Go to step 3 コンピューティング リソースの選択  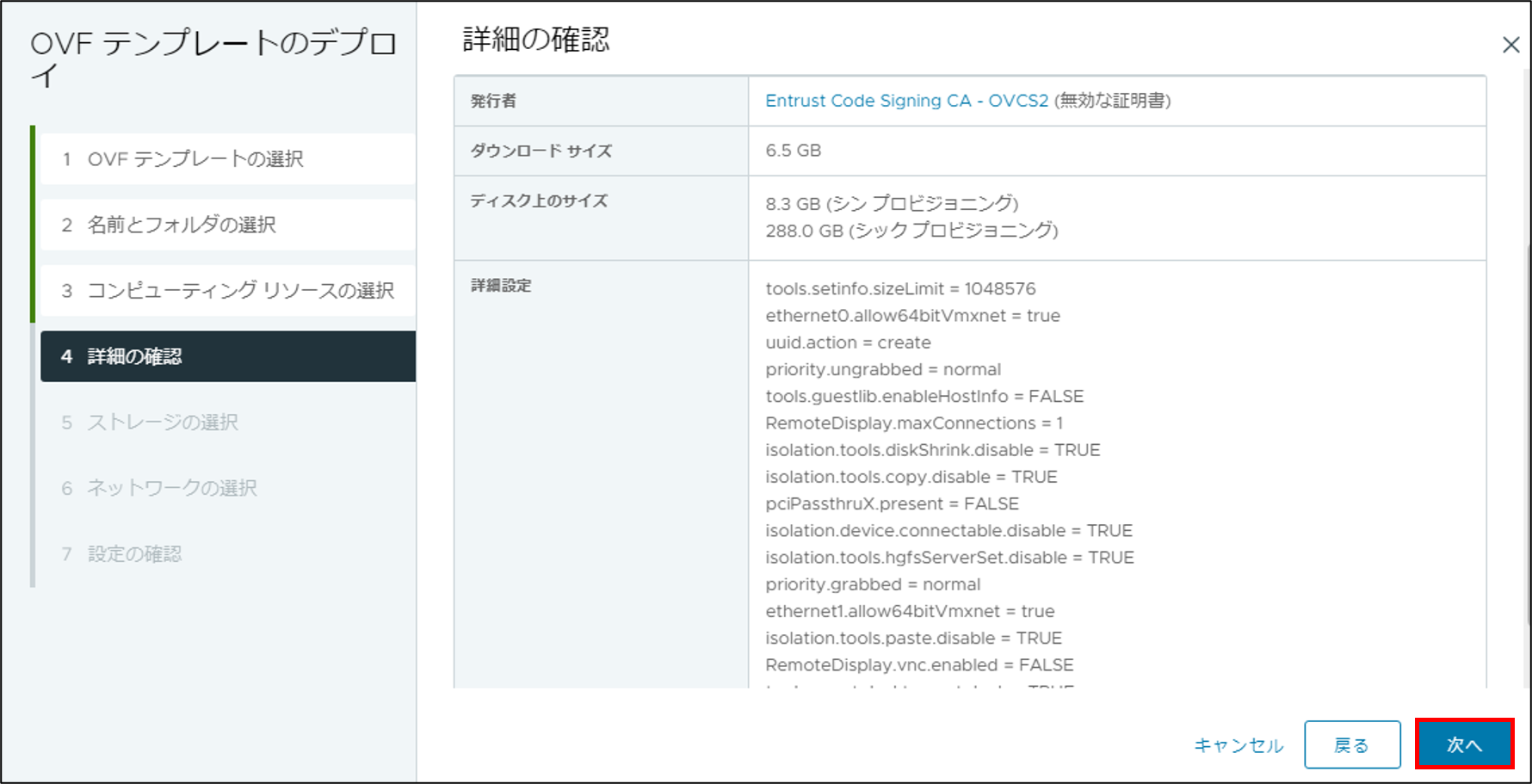pyautogui.click(x=228, y=291)
